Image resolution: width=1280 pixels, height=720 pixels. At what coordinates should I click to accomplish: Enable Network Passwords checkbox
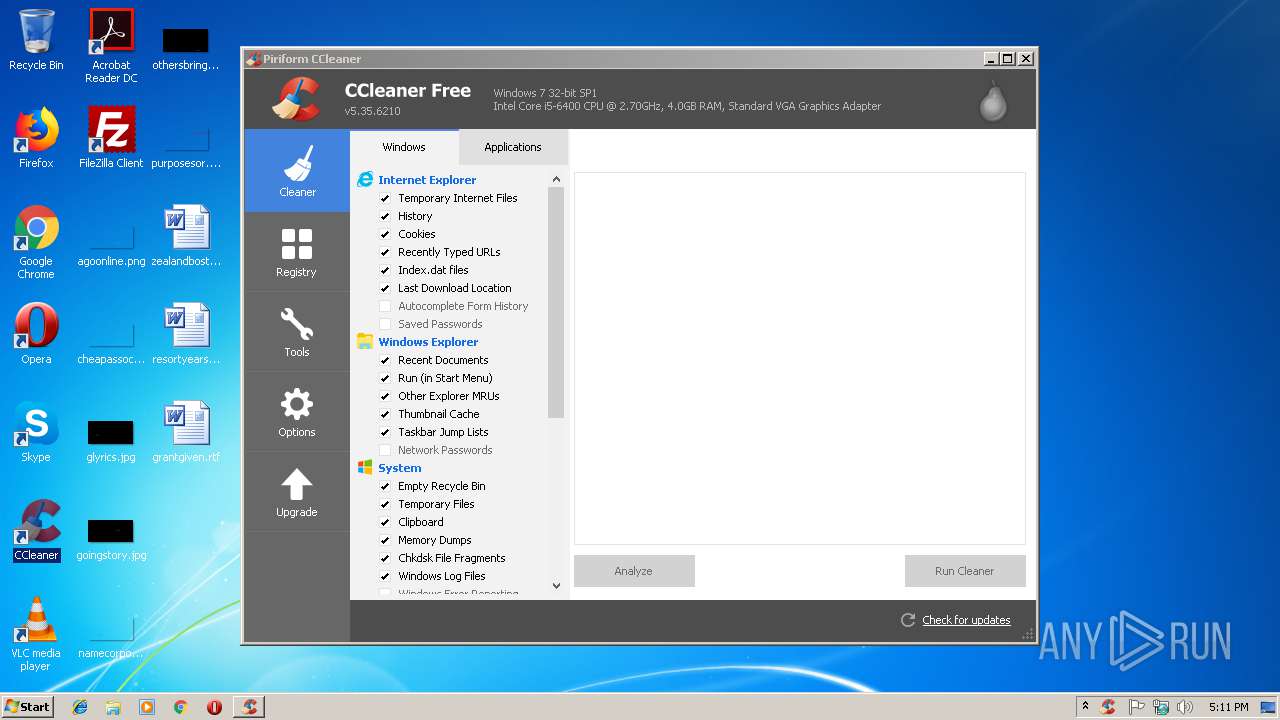[x=385, y=450]
